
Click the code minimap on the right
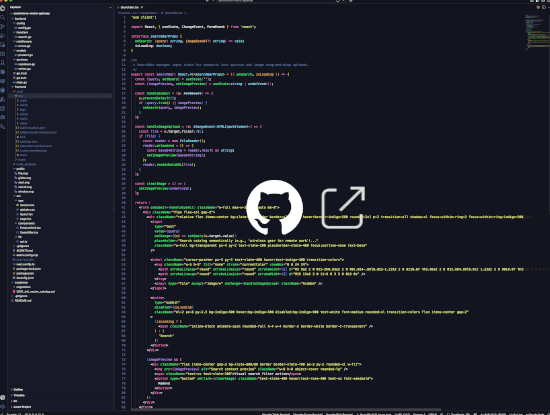click(537, 32)
